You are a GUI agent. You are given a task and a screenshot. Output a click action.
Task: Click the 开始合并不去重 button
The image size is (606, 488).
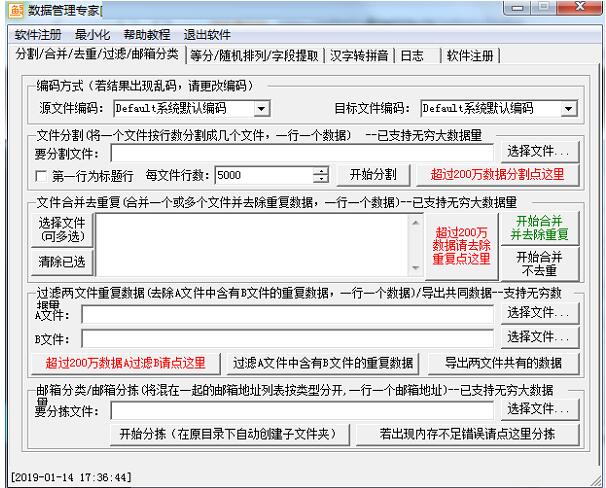point(540,264)
